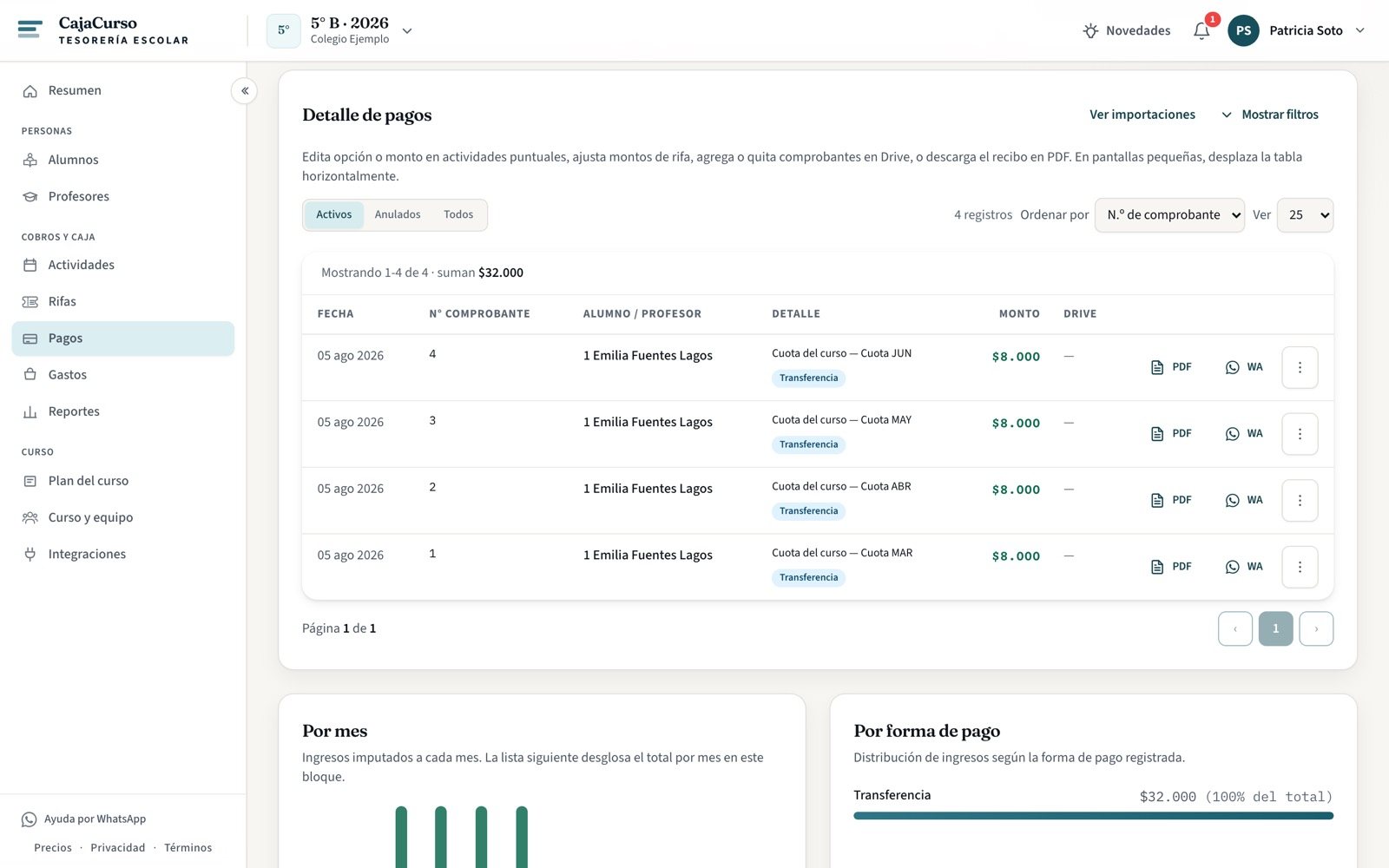Click Ver importaciones link
1389x868 pixels.
coord(1142,115)
